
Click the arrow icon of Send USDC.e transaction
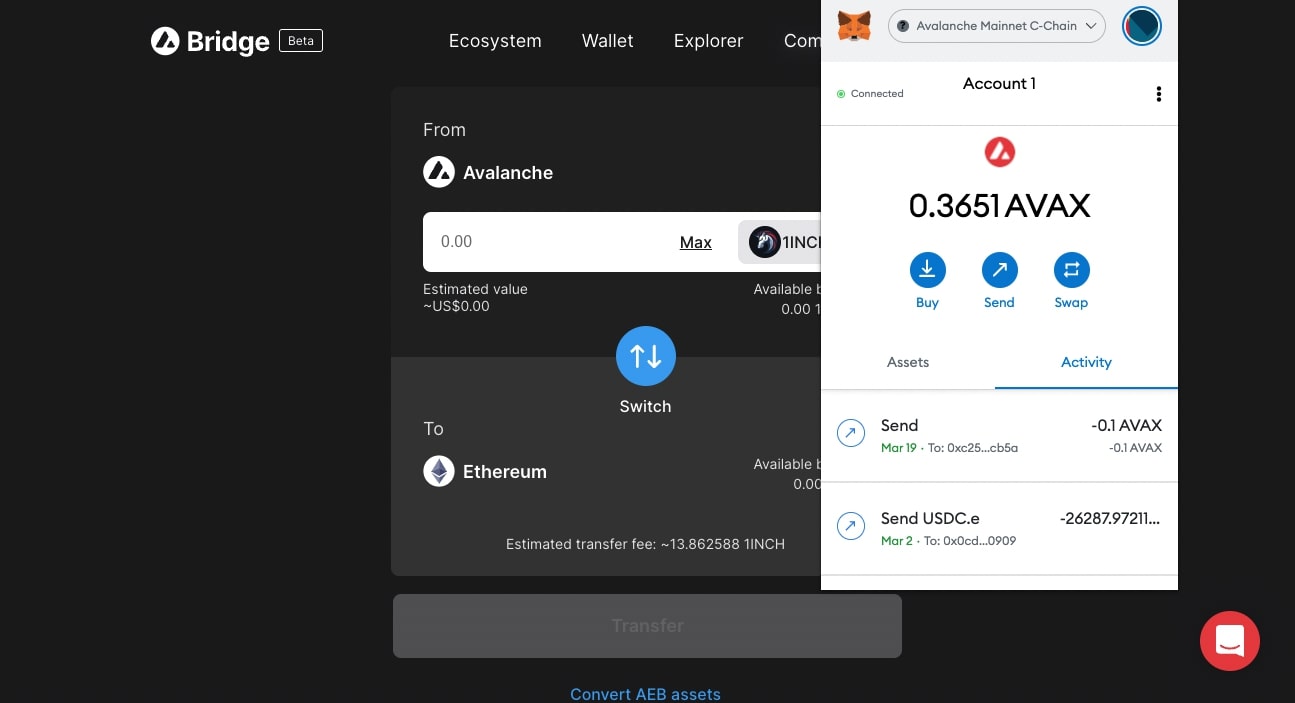[851, 527]
